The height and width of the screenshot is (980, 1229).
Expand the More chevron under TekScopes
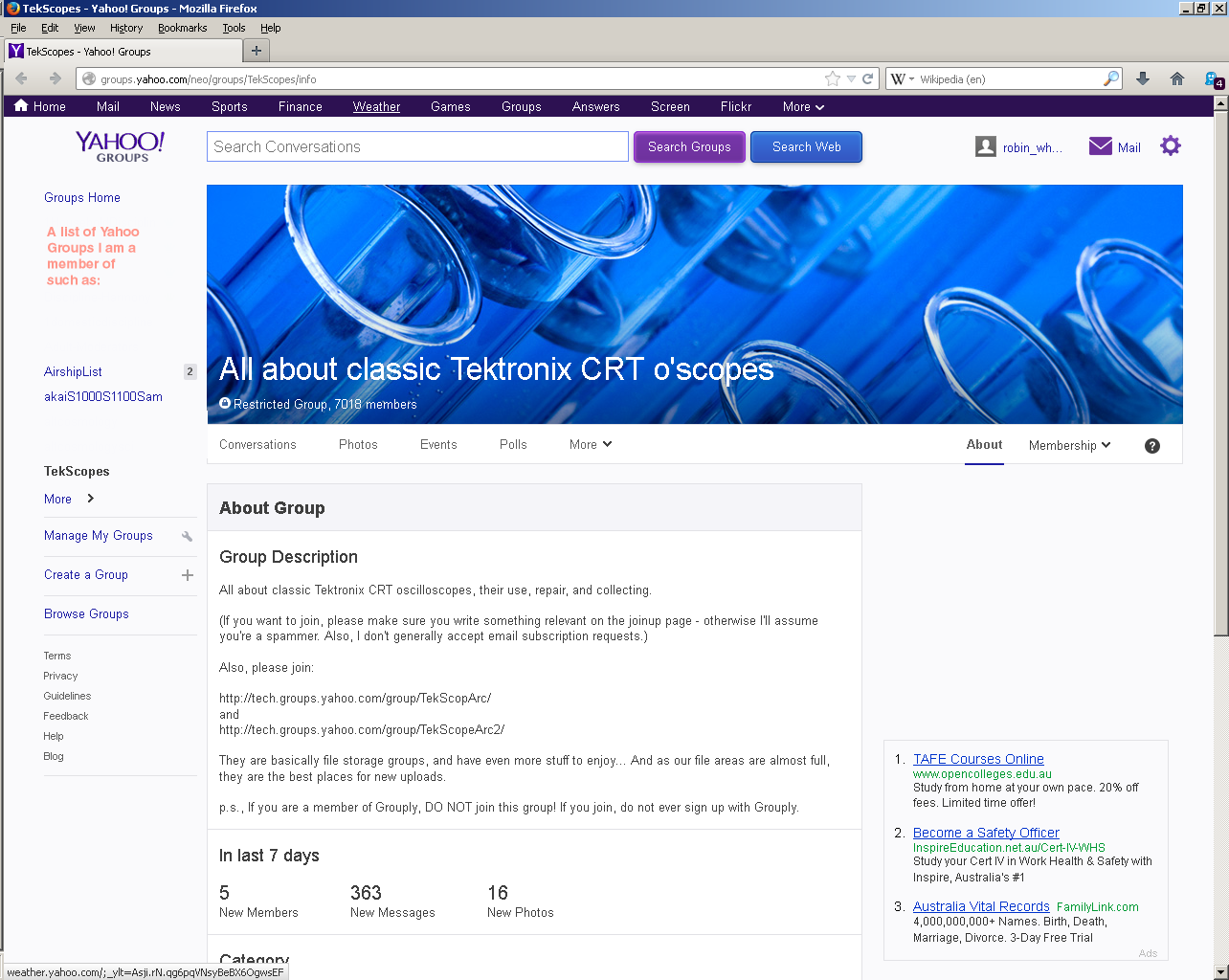click(90, 499)
